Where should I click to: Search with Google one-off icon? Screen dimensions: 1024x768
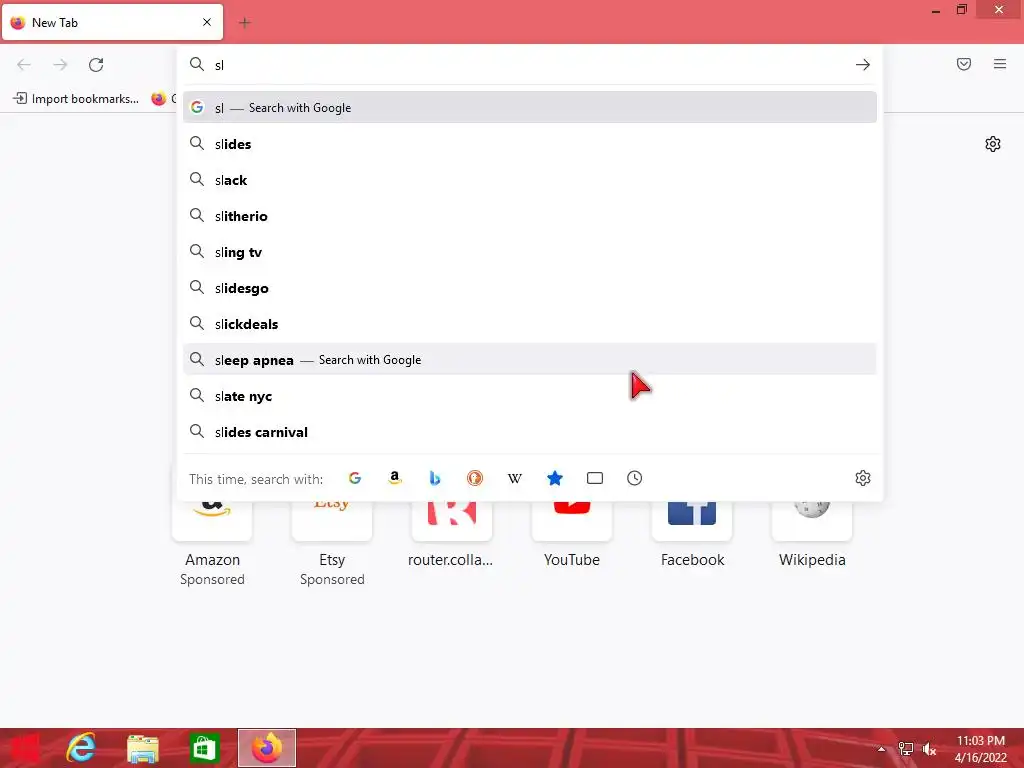(x=355, y=478)
